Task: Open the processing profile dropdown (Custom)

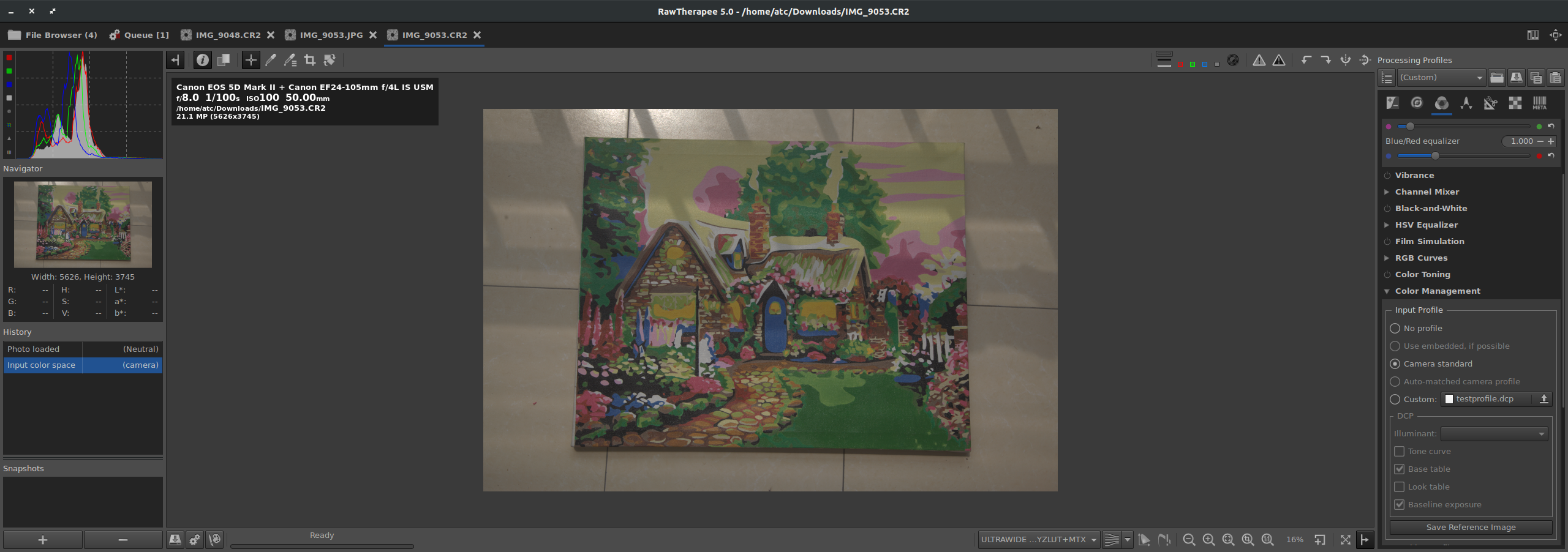Action: pyautogui.click(x=1441, y=78)
